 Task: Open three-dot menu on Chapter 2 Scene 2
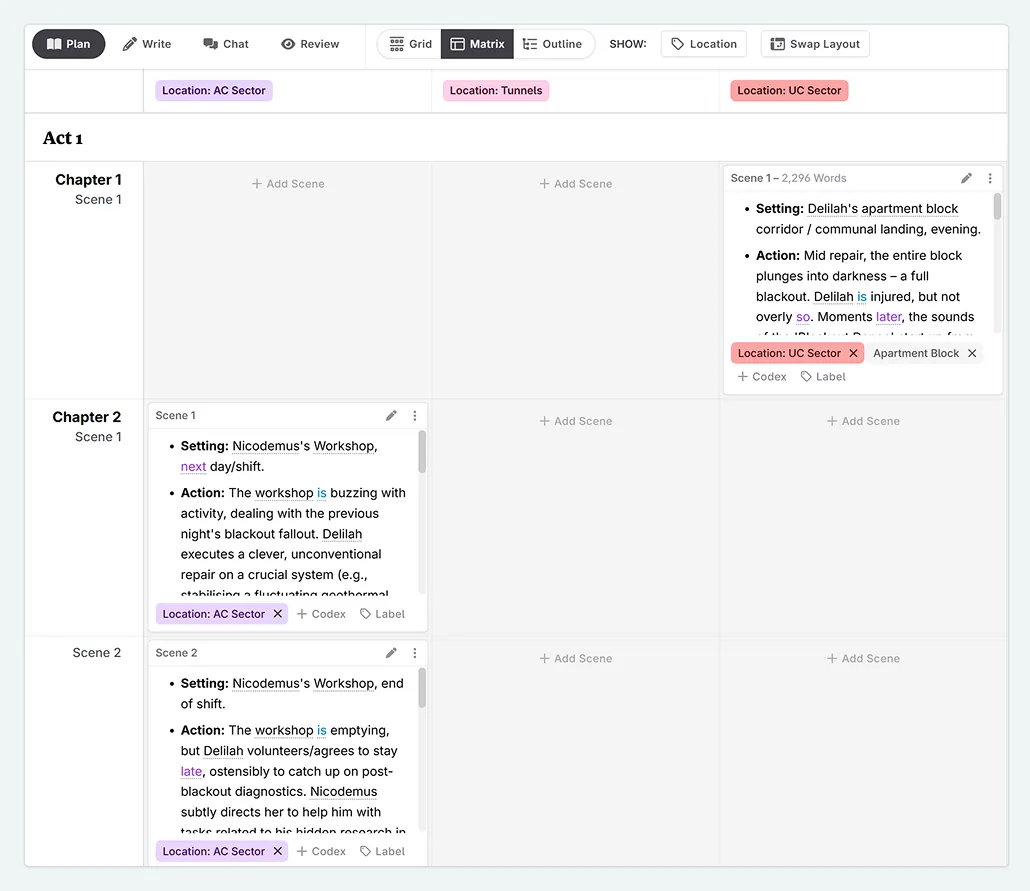415,653
